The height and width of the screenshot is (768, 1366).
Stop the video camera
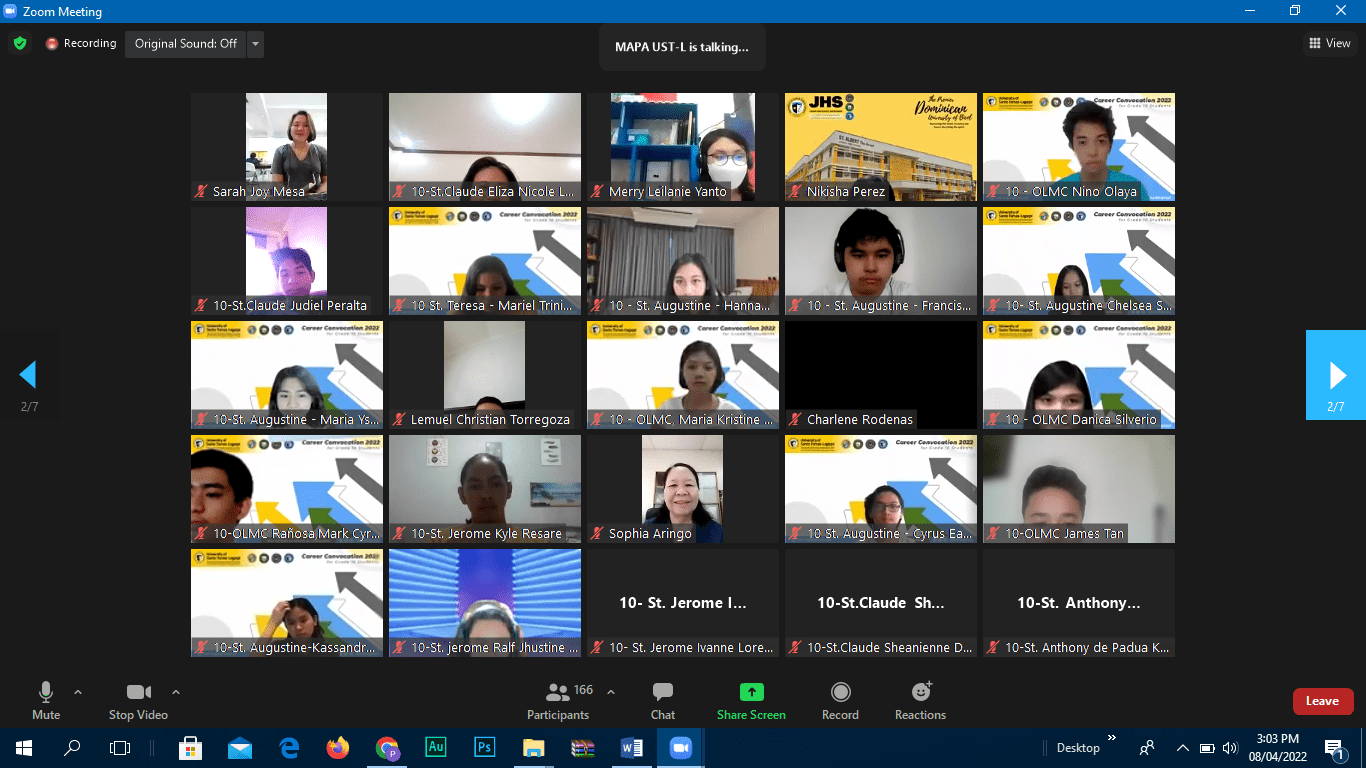point(138,701)
